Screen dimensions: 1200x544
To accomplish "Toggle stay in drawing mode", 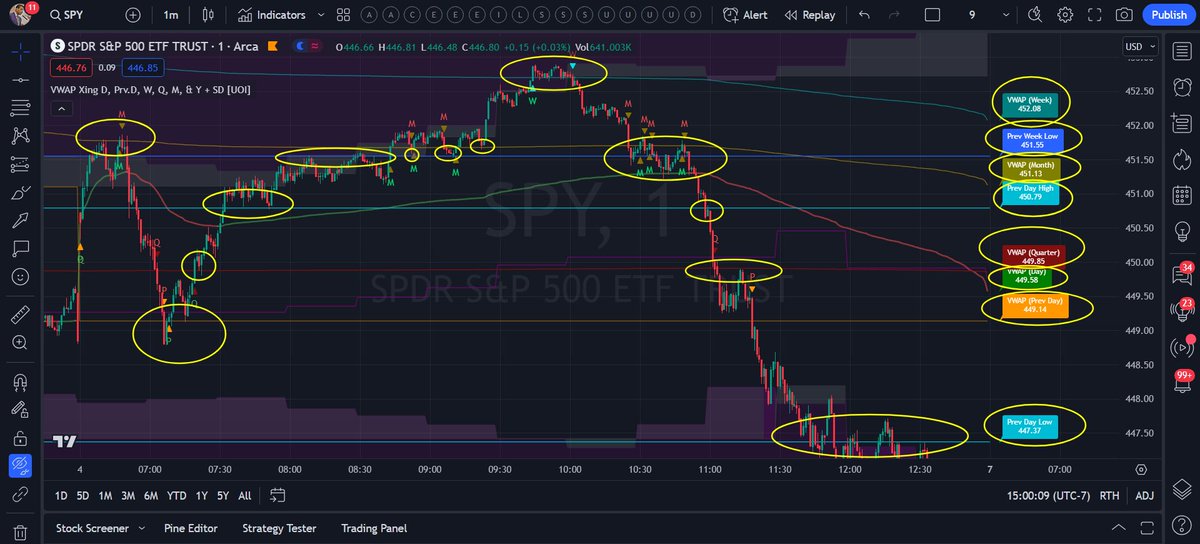I will pos(20,409).
